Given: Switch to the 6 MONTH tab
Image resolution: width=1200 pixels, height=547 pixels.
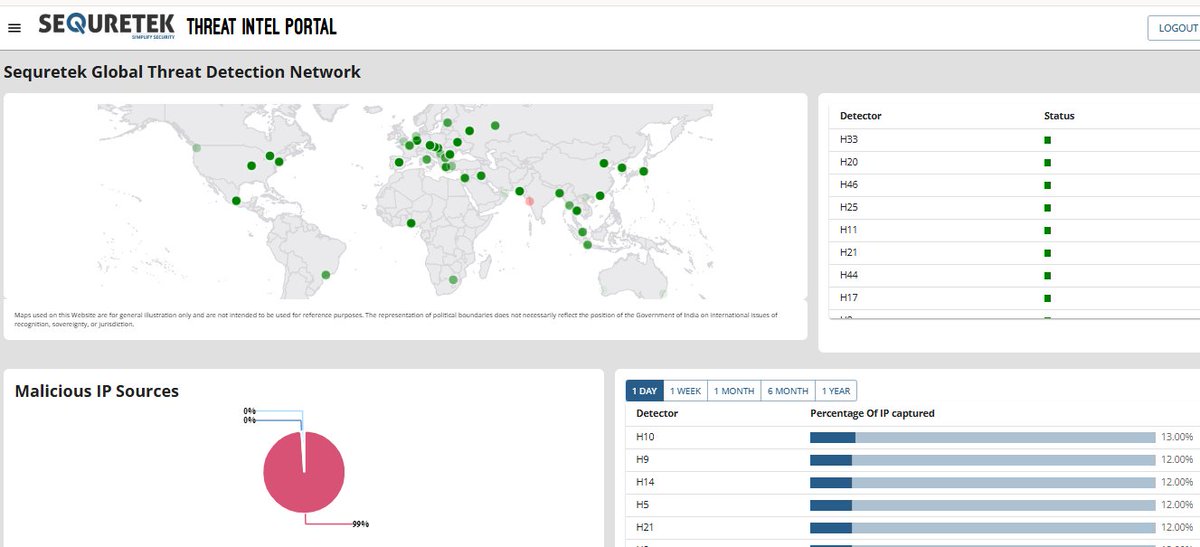Looking at the screenshot, I should (788, 391).
